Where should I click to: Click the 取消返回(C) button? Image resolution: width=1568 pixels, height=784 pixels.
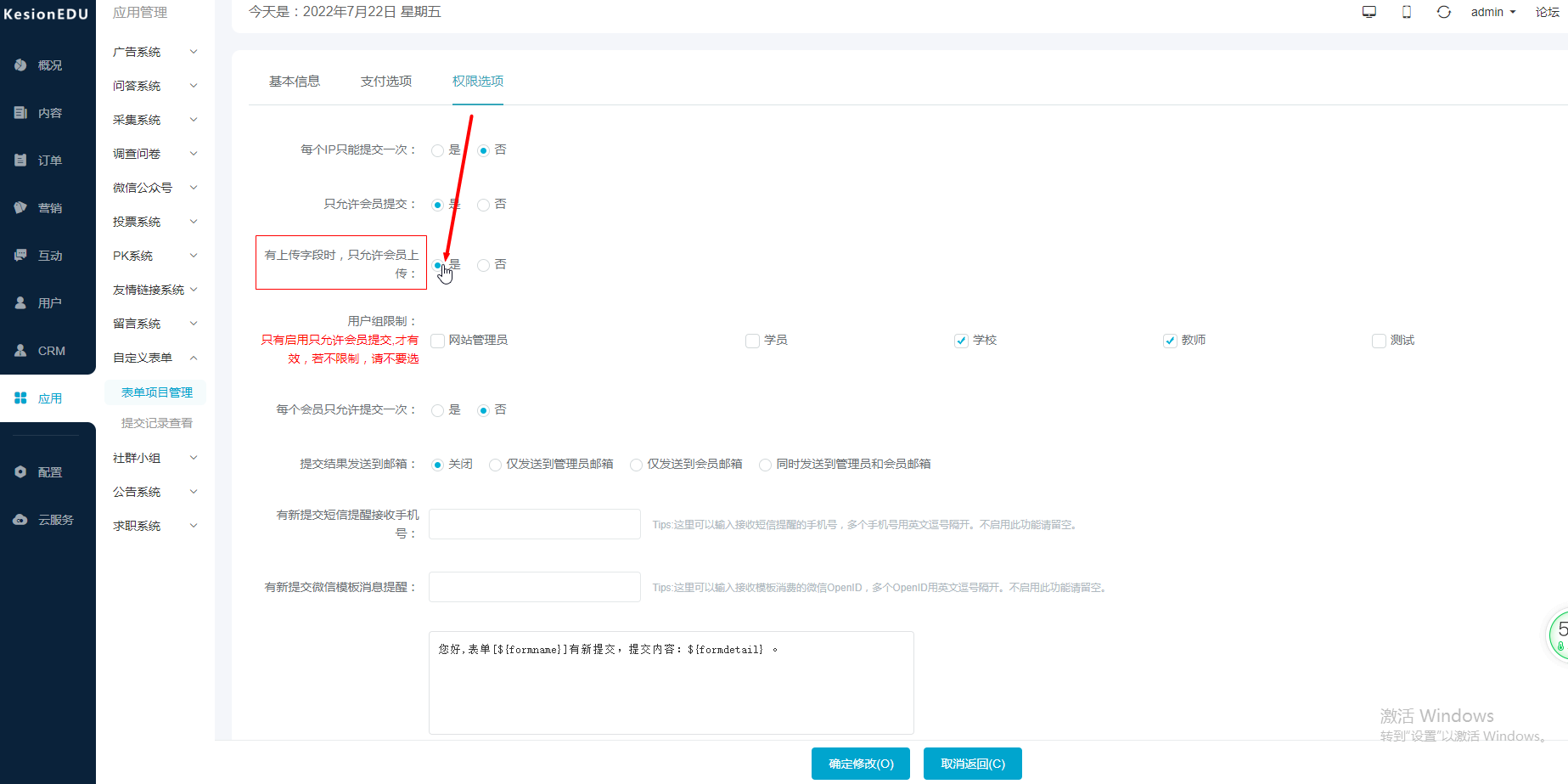972,764
